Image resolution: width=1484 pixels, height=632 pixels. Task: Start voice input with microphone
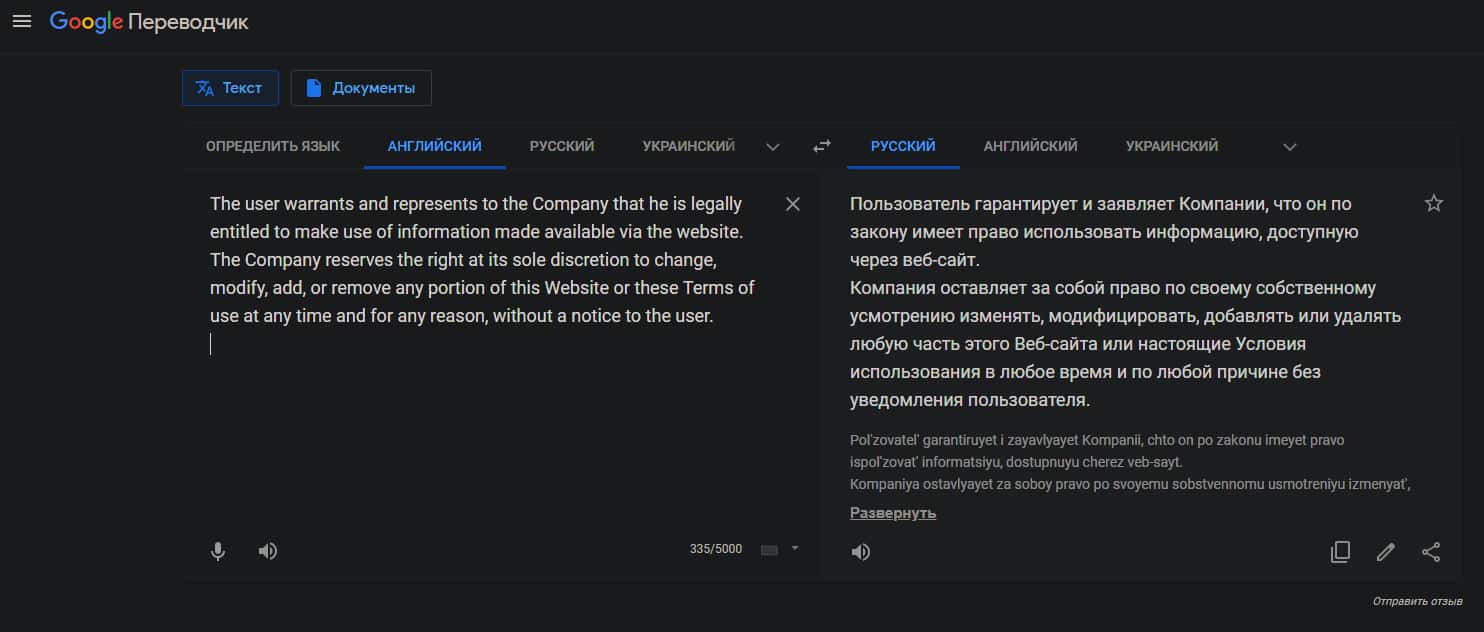click(x=218, y=550)
